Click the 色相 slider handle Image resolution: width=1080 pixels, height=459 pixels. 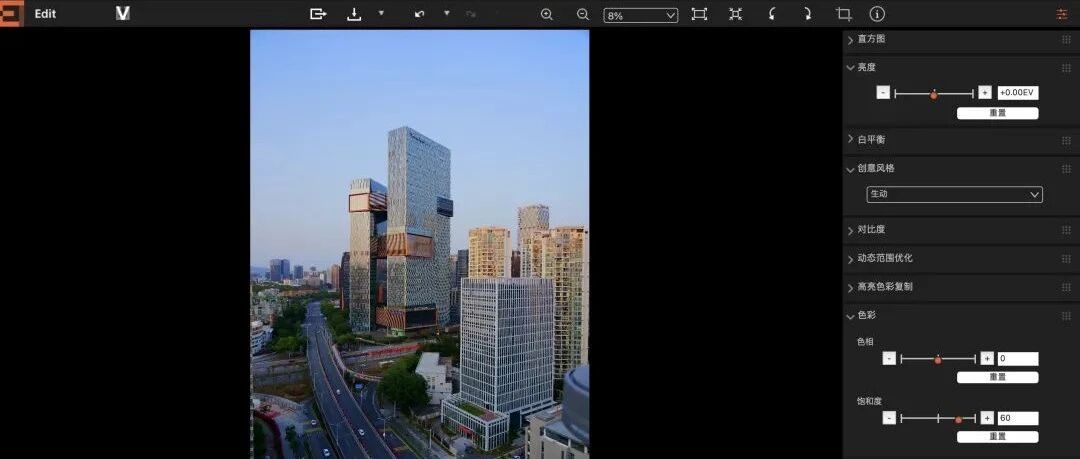[937, 359]
